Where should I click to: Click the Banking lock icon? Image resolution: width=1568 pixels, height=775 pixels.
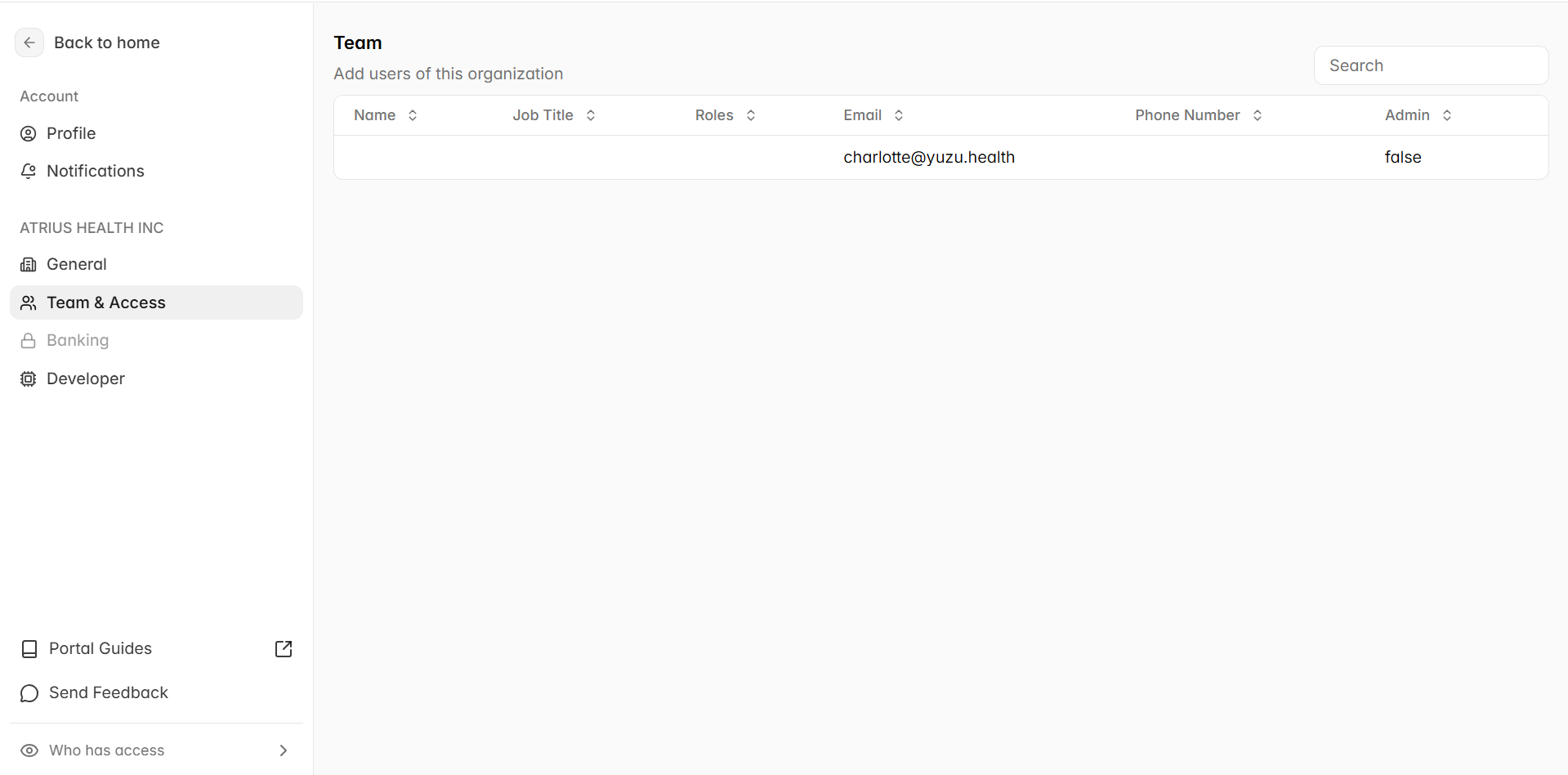coord(29,341)
